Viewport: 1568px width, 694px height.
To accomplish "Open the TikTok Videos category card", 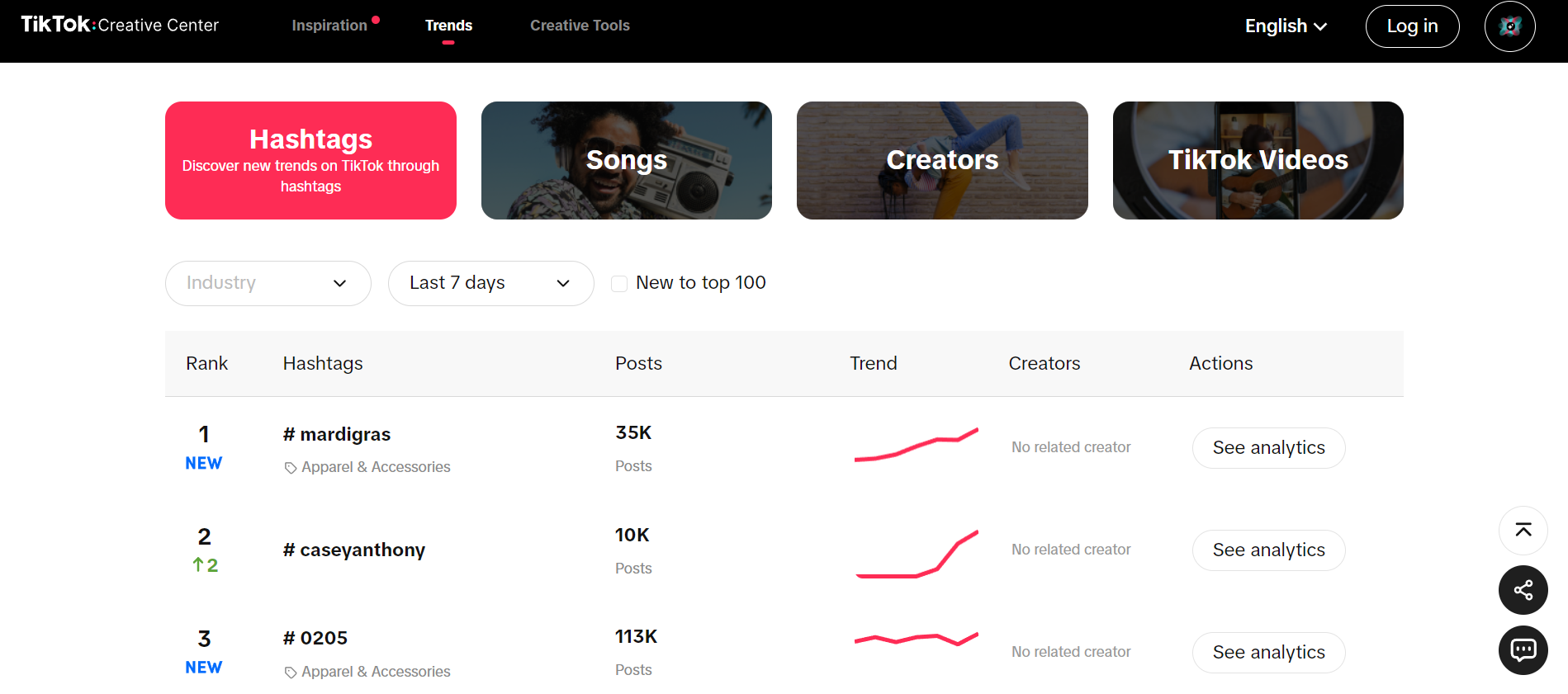I will click(x=1258, y=160).
